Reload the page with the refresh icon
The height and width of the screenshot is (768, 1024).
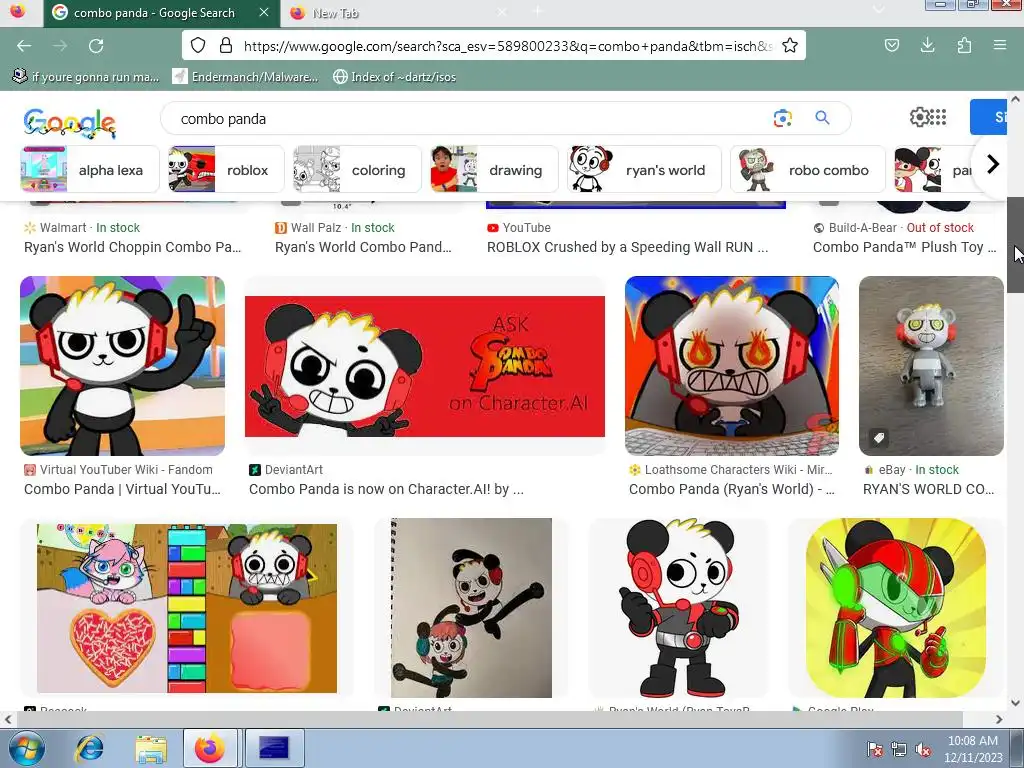(96, 46)
